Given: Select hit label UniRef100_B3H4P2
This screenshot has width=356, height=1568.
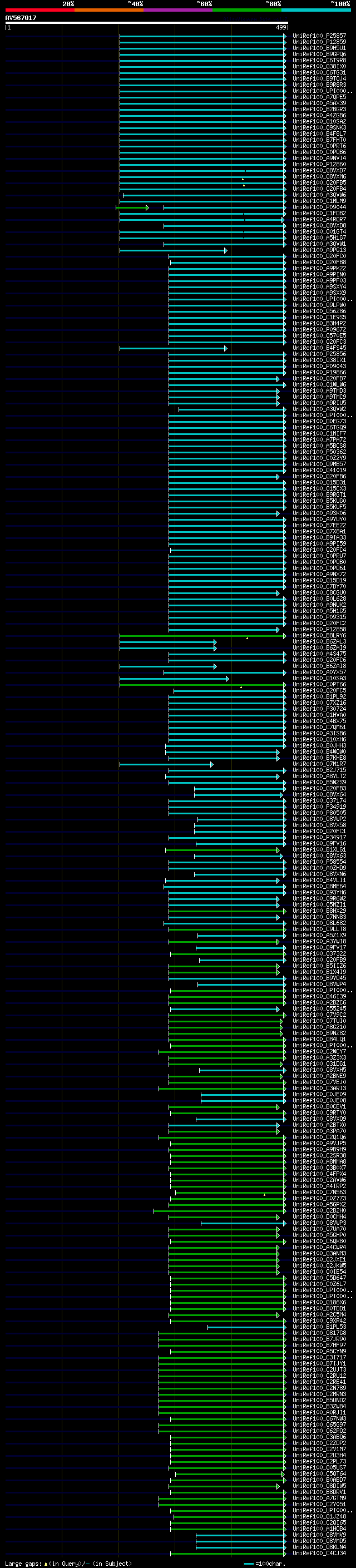Looking at the screenshot, I should [319, 323].
